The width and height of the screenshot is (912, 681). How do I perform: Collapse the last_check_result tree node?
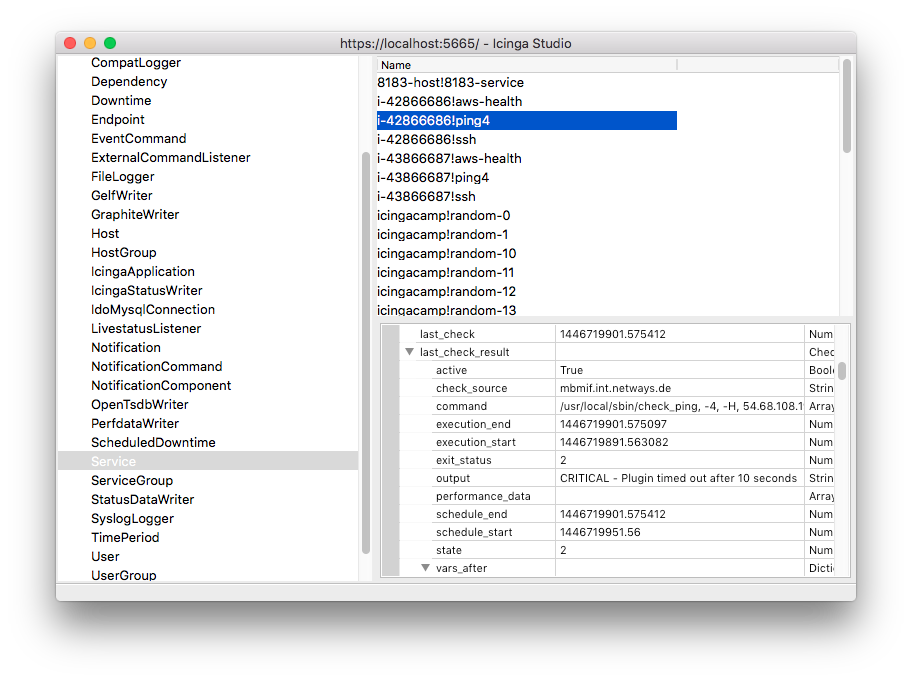pos(409,352)
